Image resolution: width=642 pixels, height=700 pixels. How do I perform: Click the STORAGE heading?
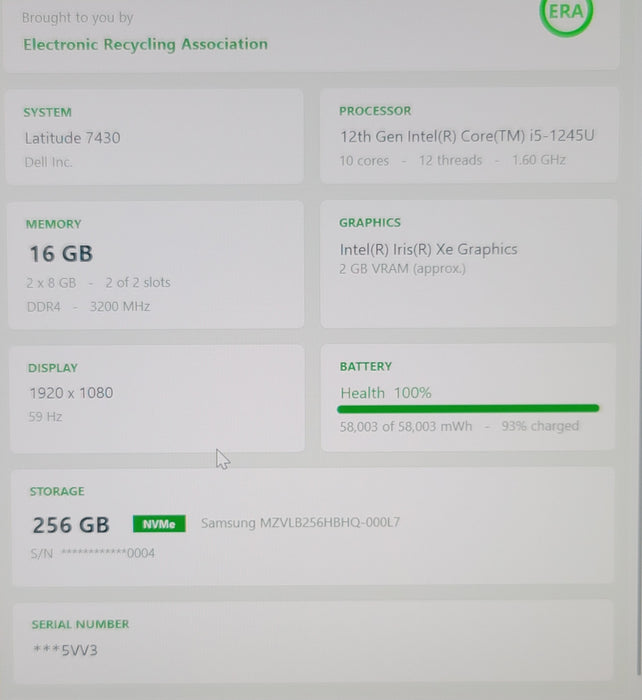tap(57, 492)
